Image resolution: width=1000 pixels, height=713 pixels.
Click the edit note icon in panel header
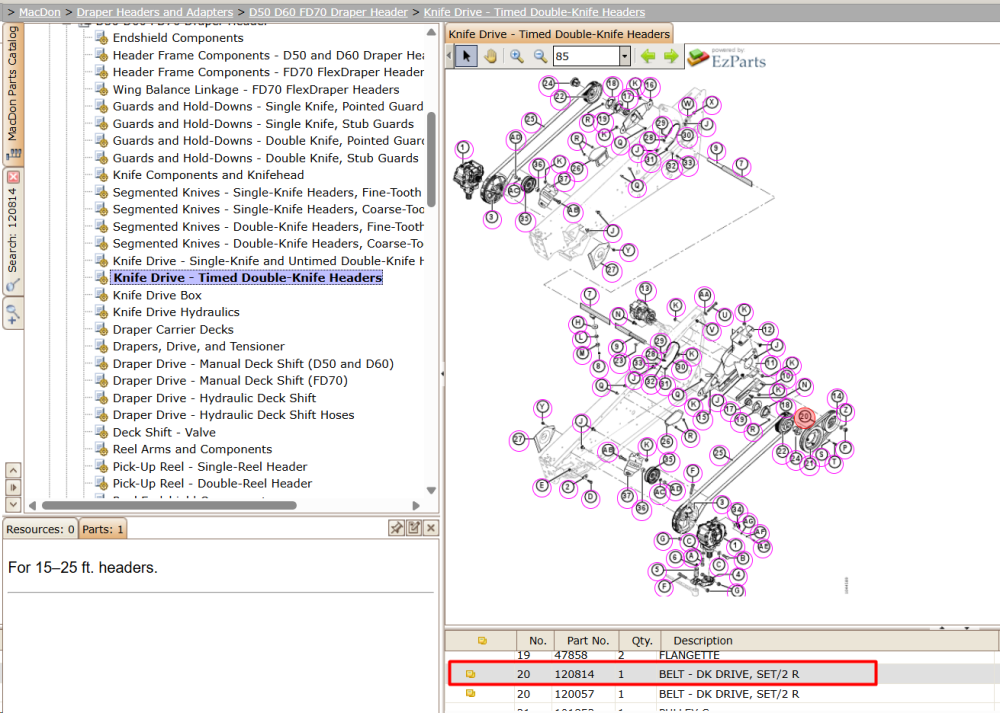[x=414, y=528]
